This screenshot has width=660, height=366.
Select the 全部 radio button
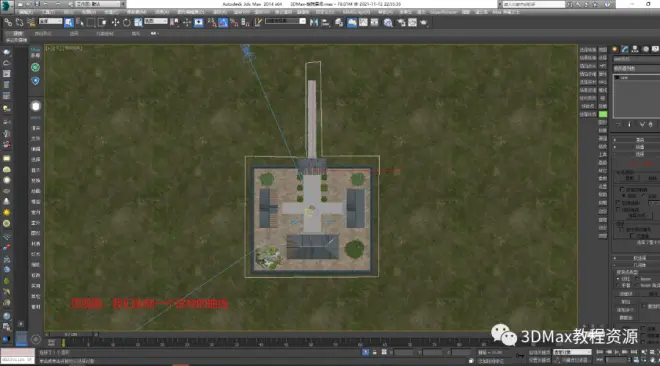[644, 196]
